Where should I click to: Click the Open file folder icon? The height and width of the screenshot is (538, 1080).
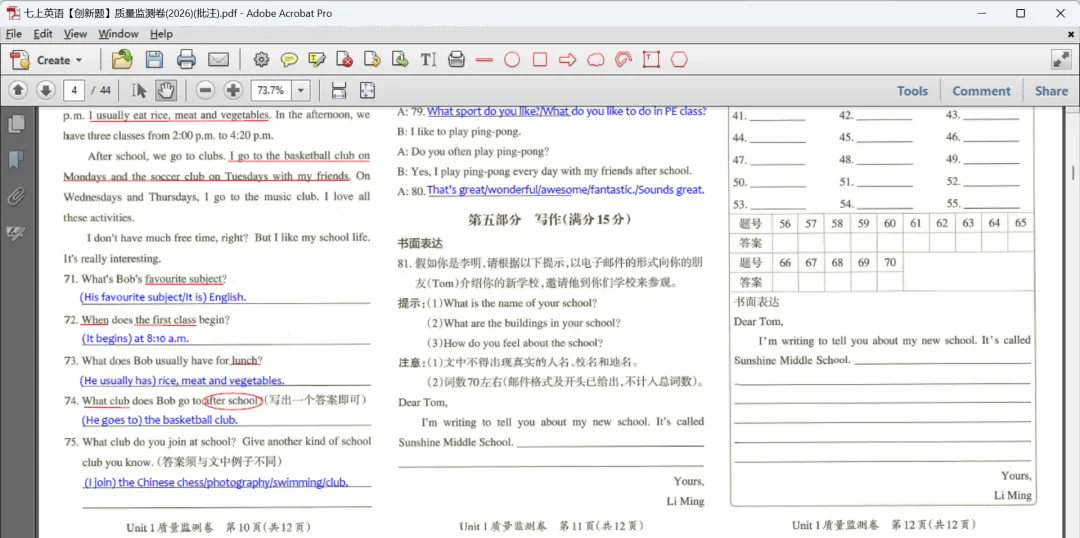[122, 60]
